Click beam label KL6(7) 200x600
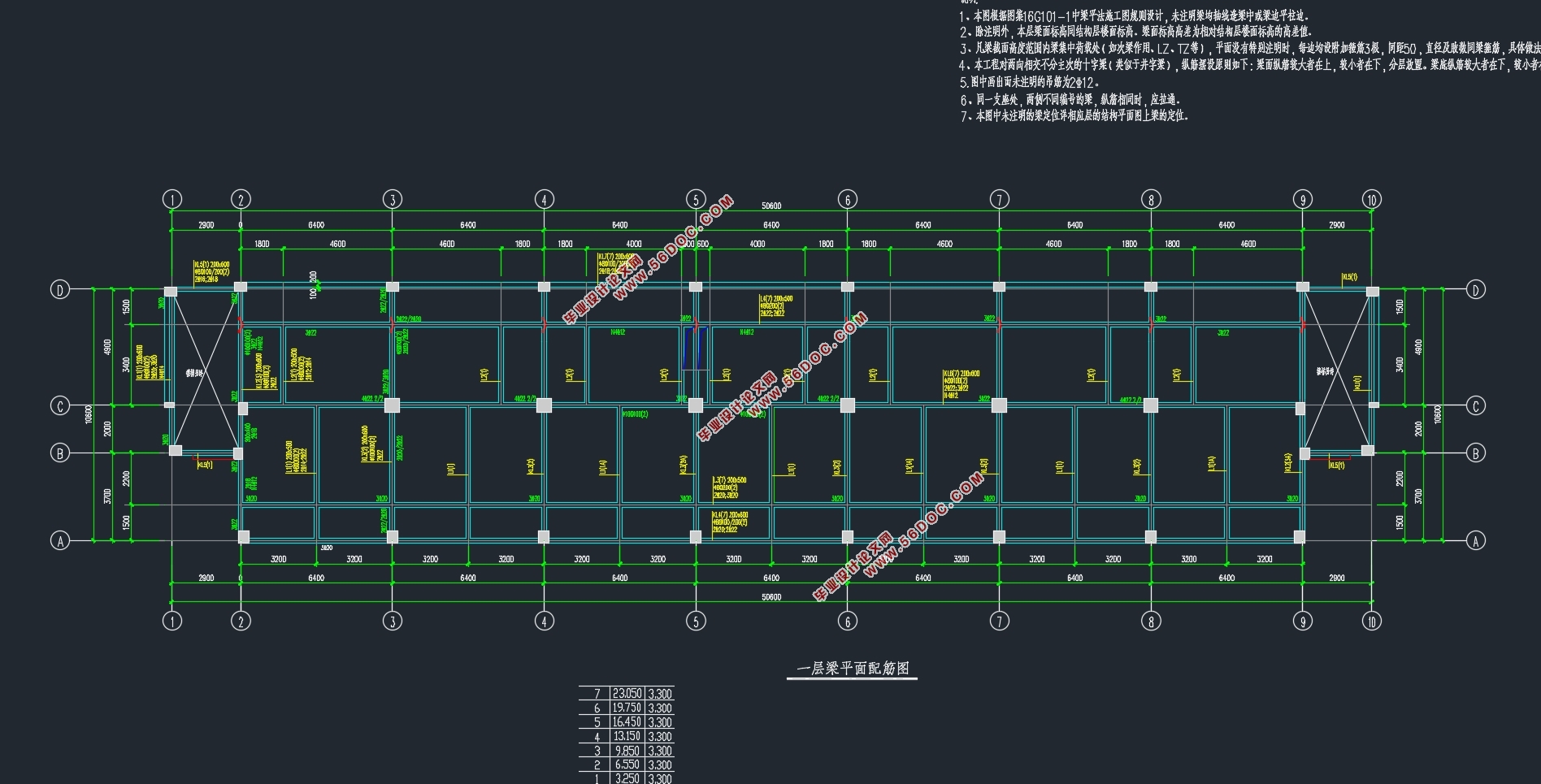 pyautogui.click(x=961, y=374)
